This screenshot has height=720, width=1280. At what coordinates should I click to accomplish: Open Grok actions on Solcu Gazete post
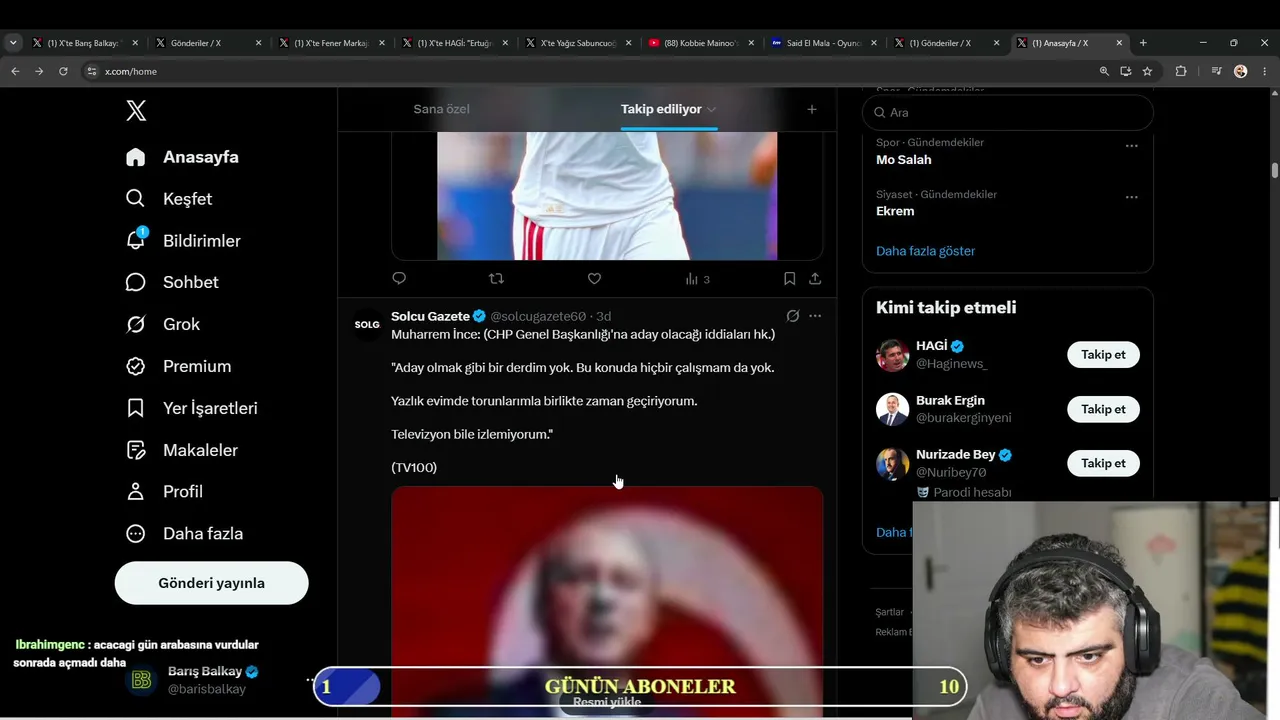pos(793,316)
